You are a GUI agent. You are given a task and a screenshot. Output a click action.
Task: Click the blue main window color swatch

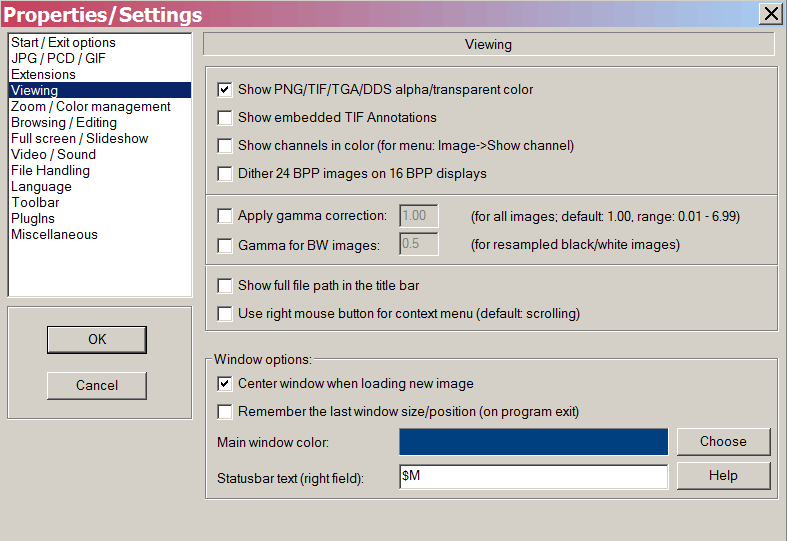(533, 442)
